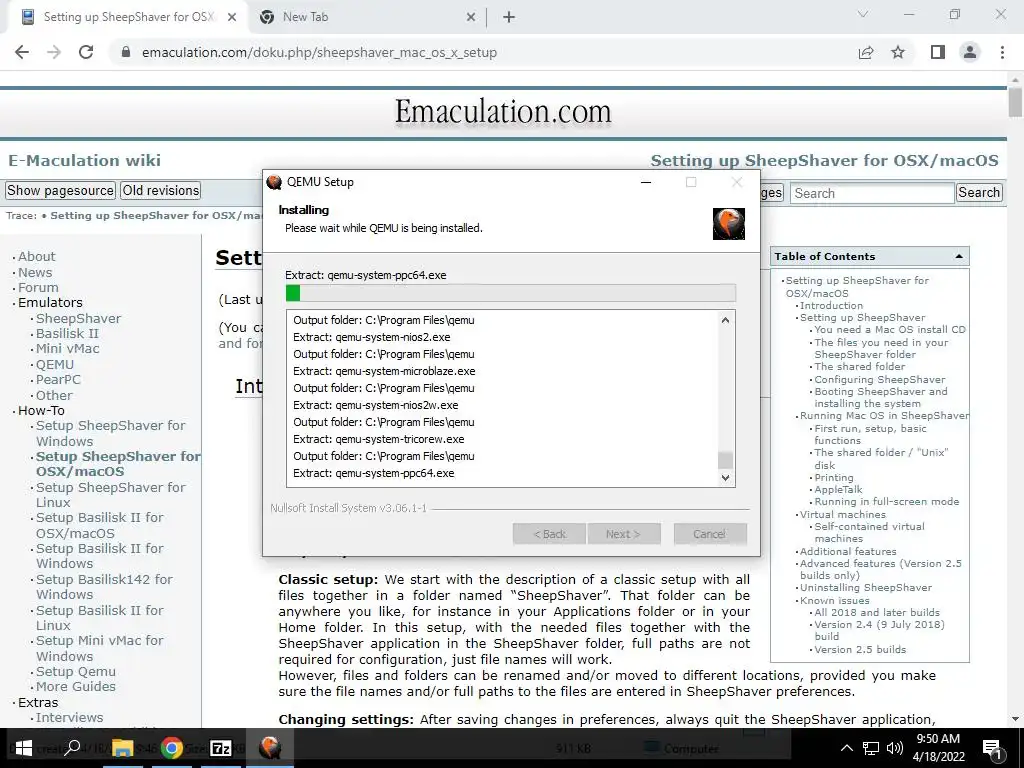The image size is (1024, 768).
Task: Click the QEMU installer taskbar icon
Action: pos(270,748)
